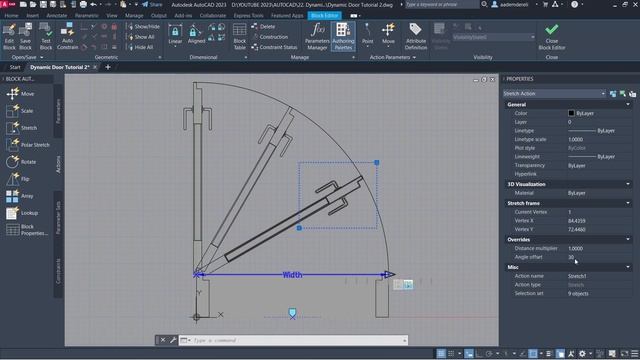Screen dimensions: 640x360
Task: Select the Linear dimensional constraint
Action: pyautogui.click(x=175, y=35)
